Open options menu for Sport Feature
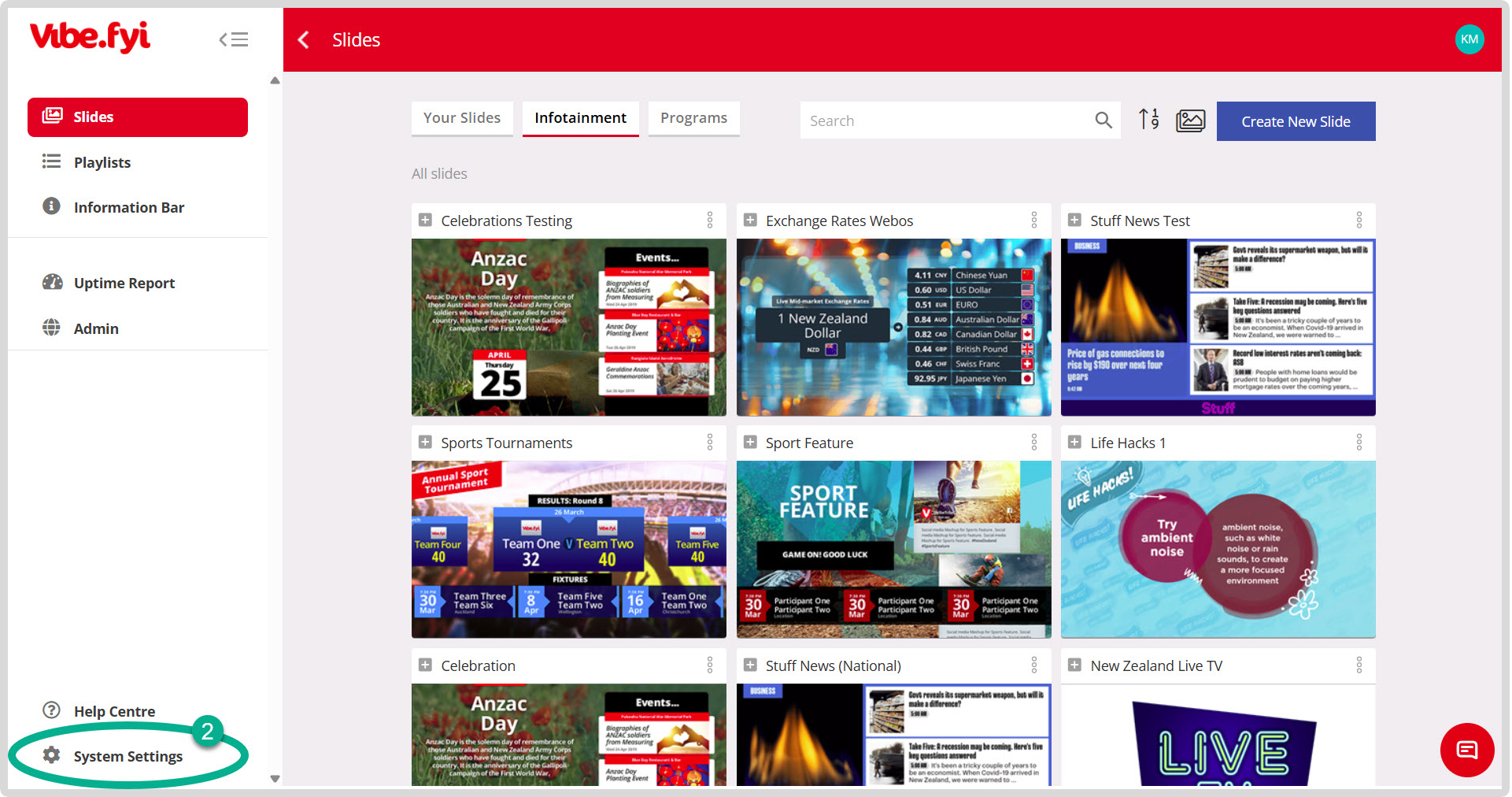1512x797 pixels. [1034, 443]
